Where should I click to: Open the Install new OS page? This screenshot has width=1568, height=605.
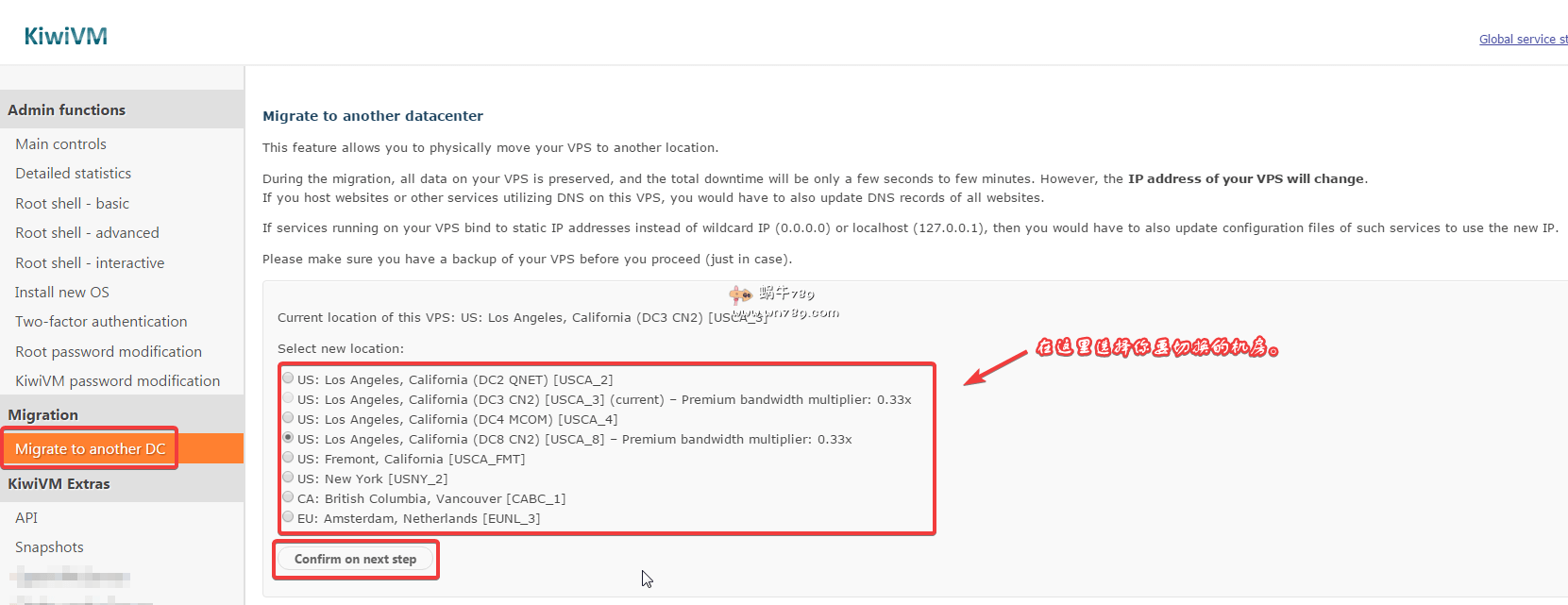click(x=62, y=293)
